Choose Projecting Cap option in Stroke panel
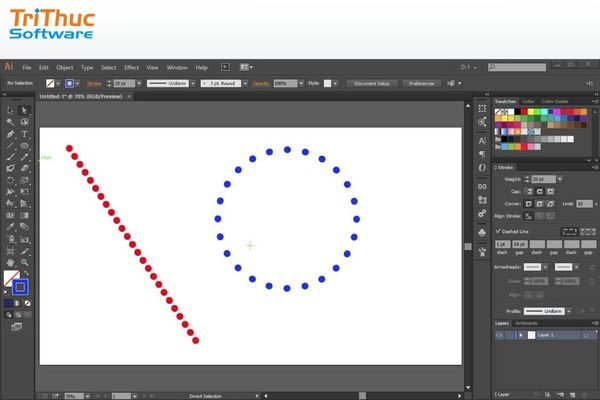600x400 pixels. click(x=550, y=191)
